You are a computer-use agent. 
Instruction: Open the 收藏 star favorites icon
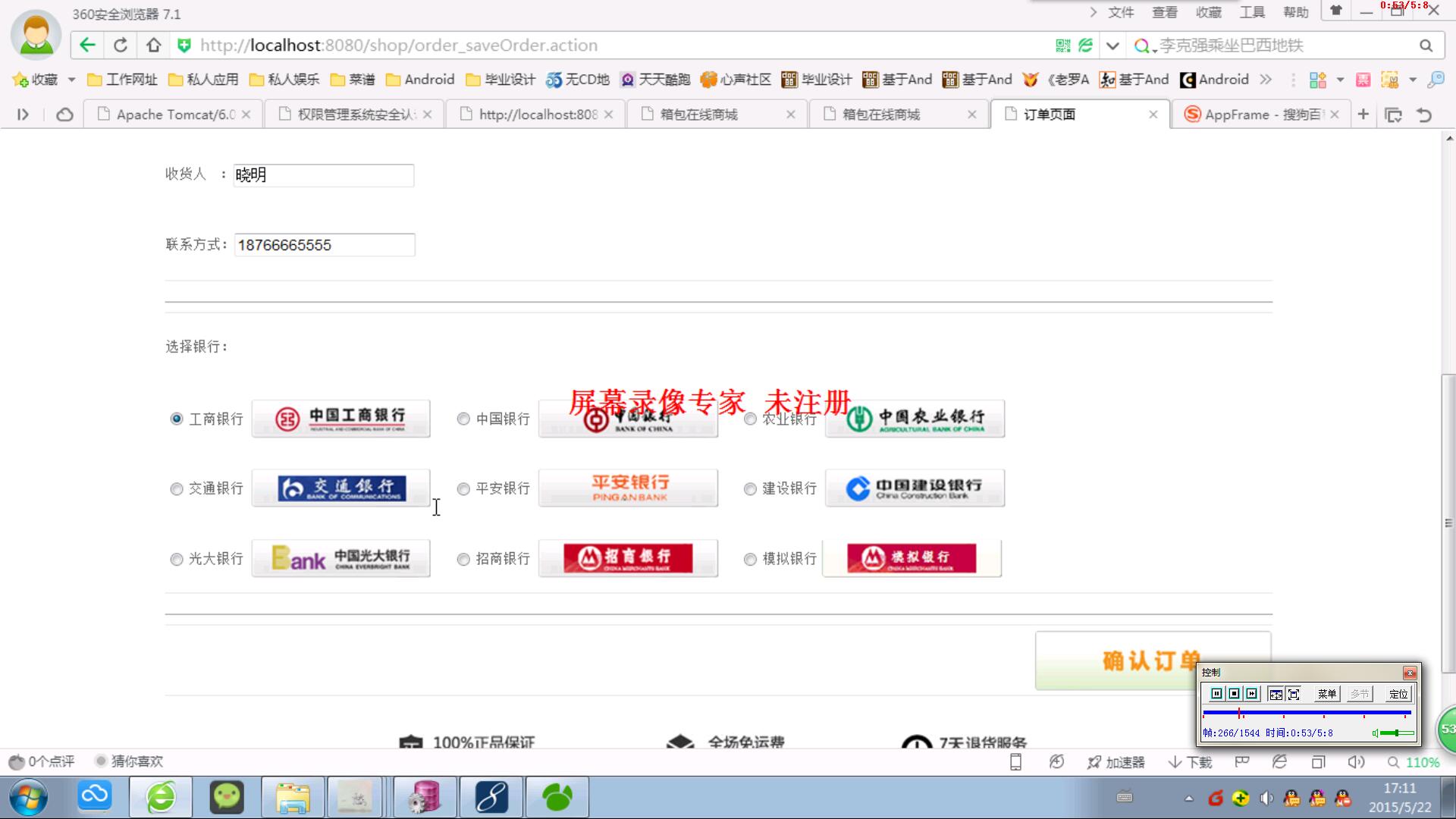35,80
